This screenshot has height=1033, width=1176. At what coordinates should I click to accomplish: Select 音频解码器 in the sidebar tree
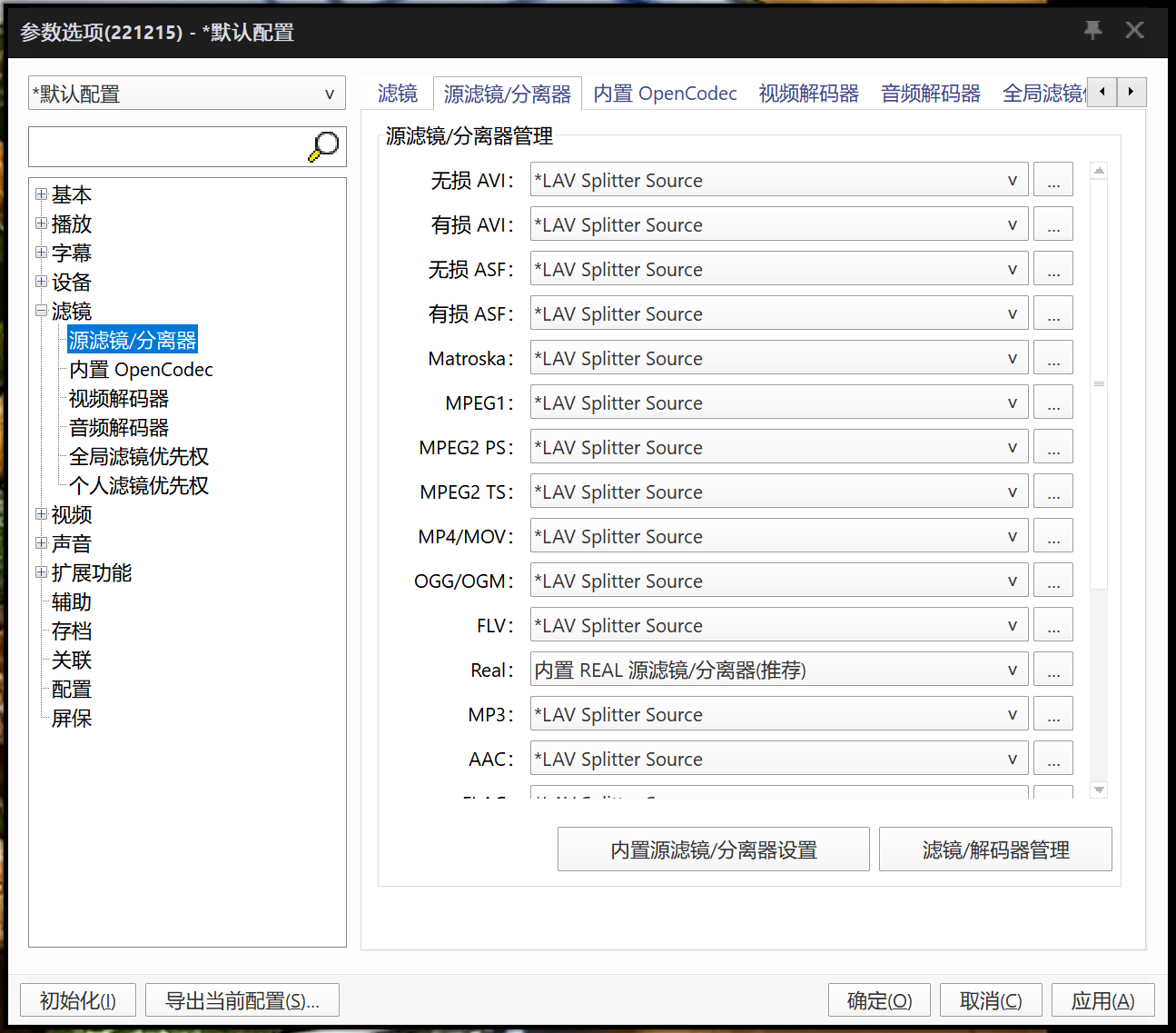tap(118, 427)
